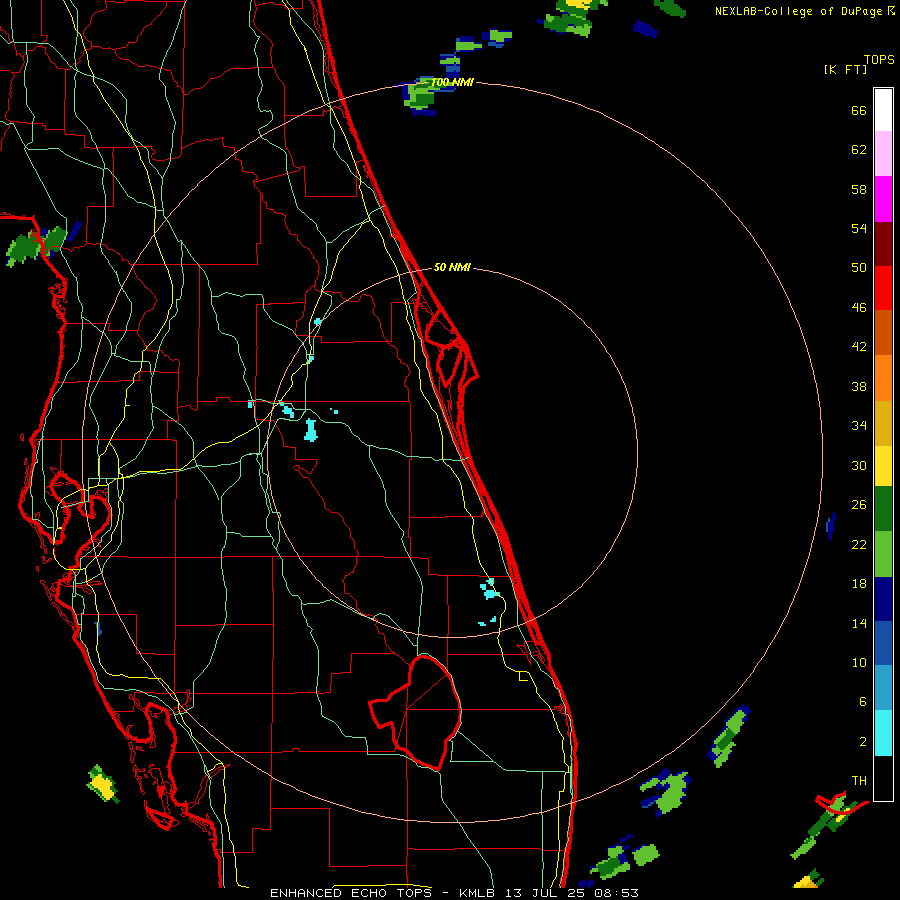Click the yellow echo cell off the southwest coast

click(101, 782)
